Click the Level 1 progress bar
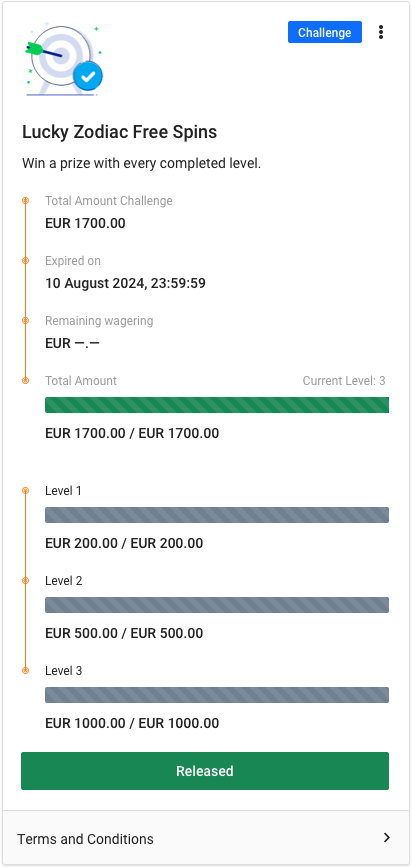The width and height of the screenshot is (412, 868). (217, 515)
